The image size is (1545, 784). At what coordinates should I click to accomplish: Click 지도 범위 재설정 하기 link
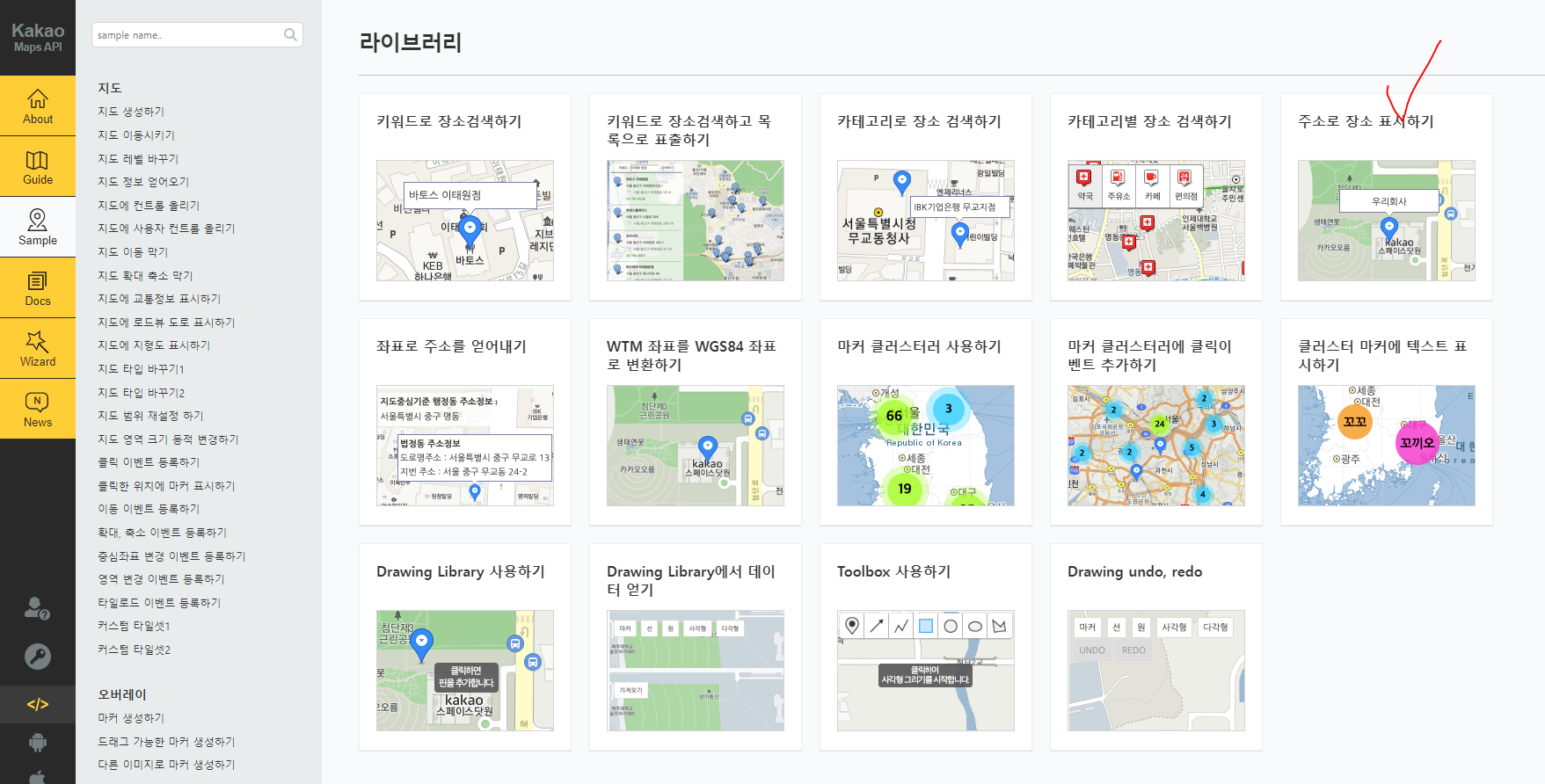150,416
